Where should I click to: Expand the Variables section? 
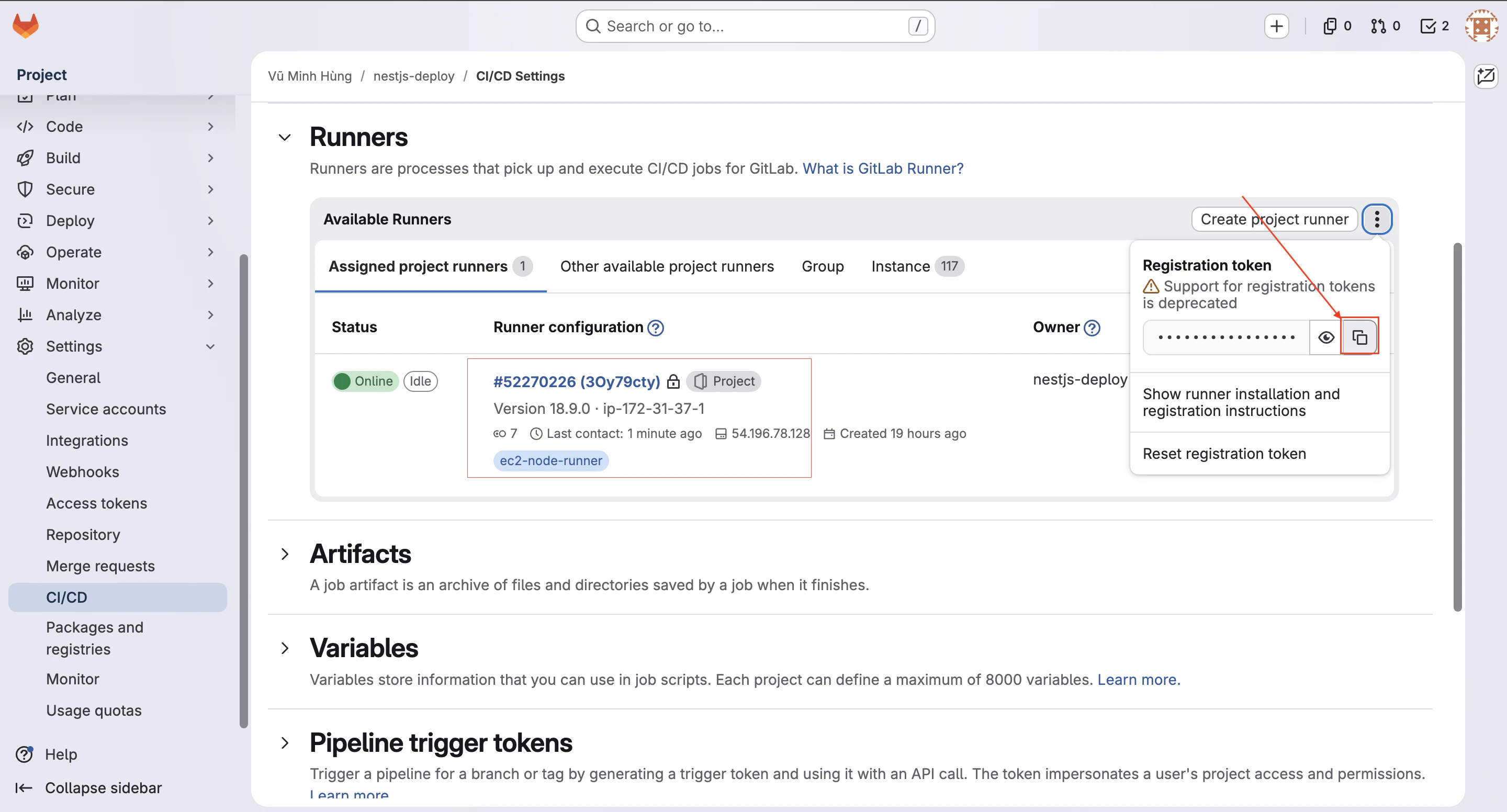[284, 648]
